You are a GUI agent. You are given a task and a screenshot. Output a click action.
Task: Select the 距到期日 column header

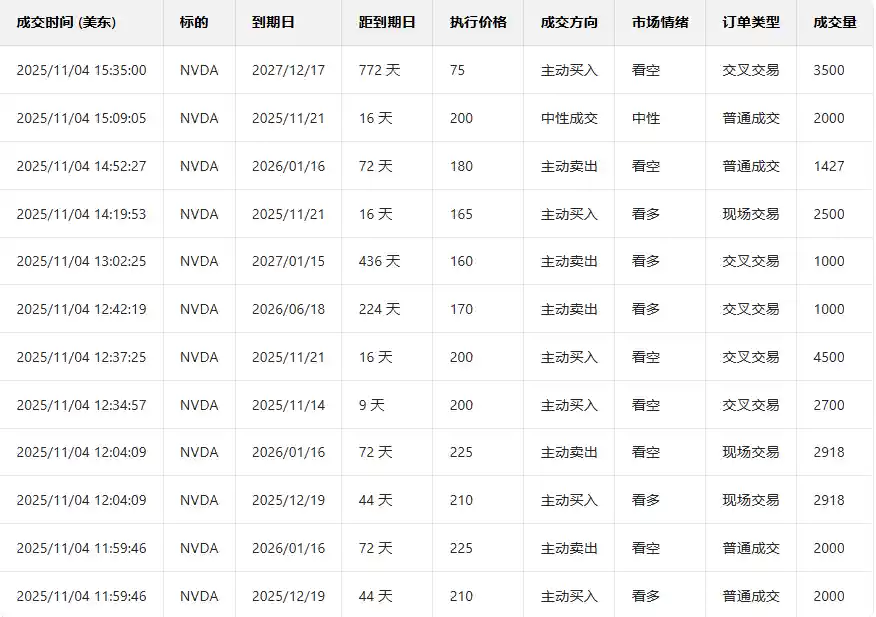(x=387, y=22)
